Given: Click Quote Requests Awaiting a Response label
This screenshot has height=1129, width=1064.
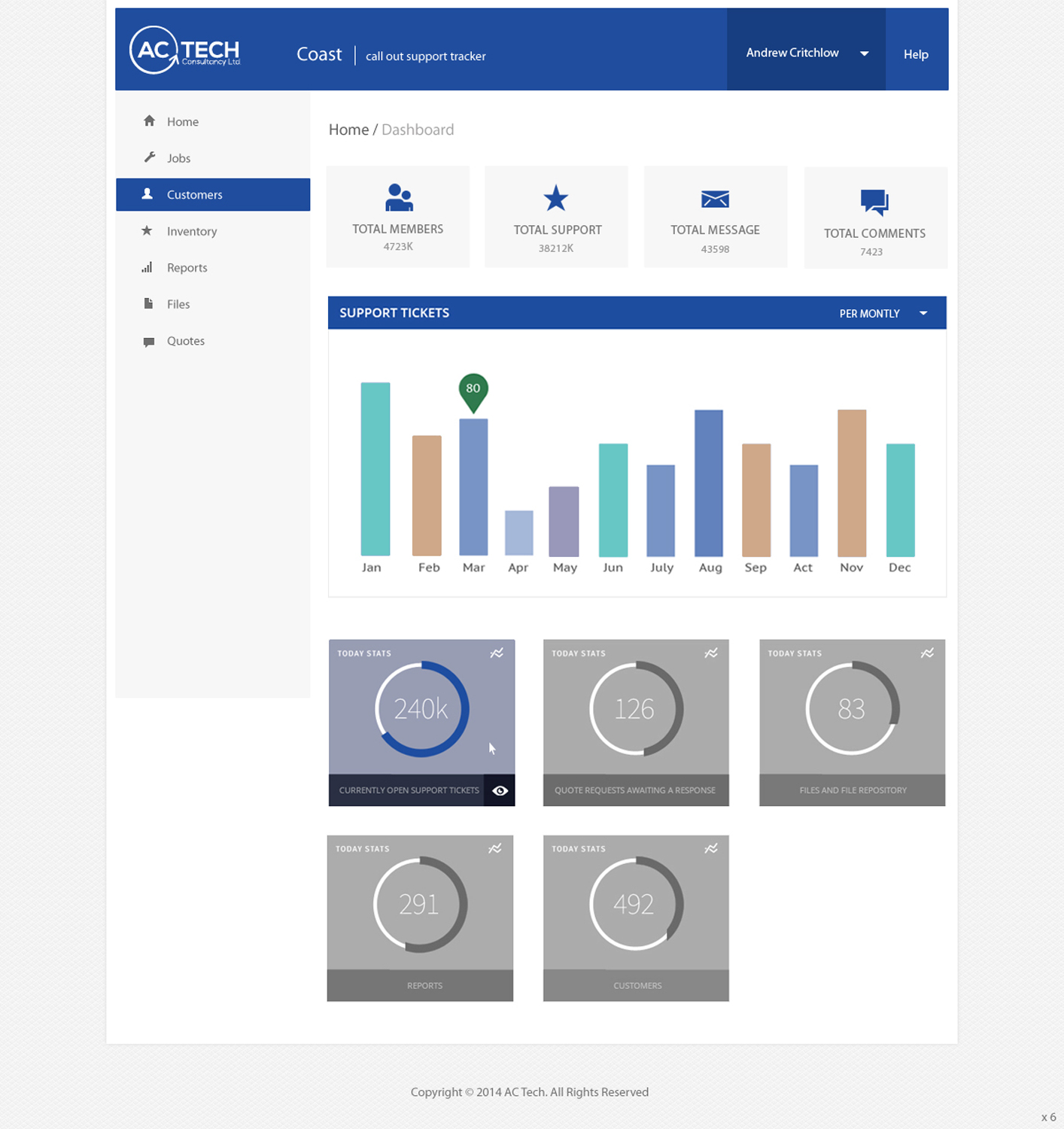Looking at the screenshot, I should coord(635,790).
